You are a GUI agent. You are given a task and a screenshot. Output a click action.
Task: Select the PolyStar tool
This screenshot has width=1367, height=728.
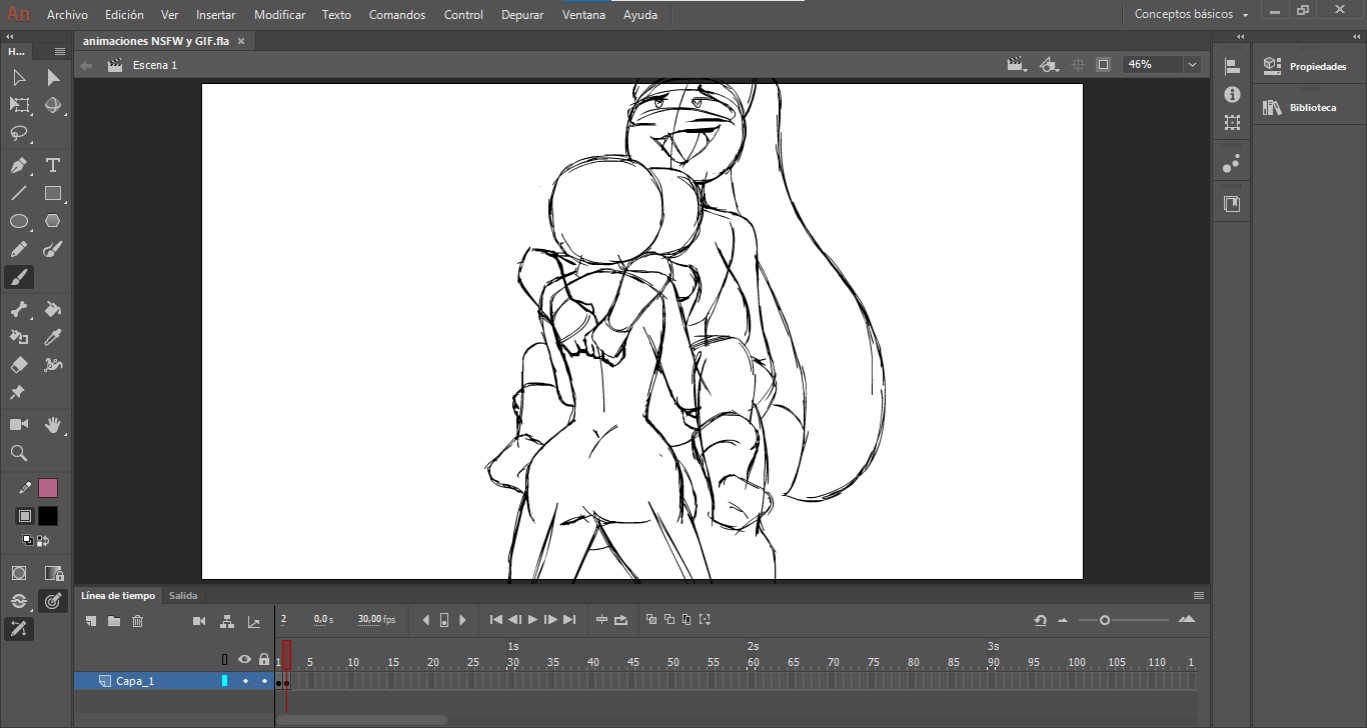click(x=53, y=221)
